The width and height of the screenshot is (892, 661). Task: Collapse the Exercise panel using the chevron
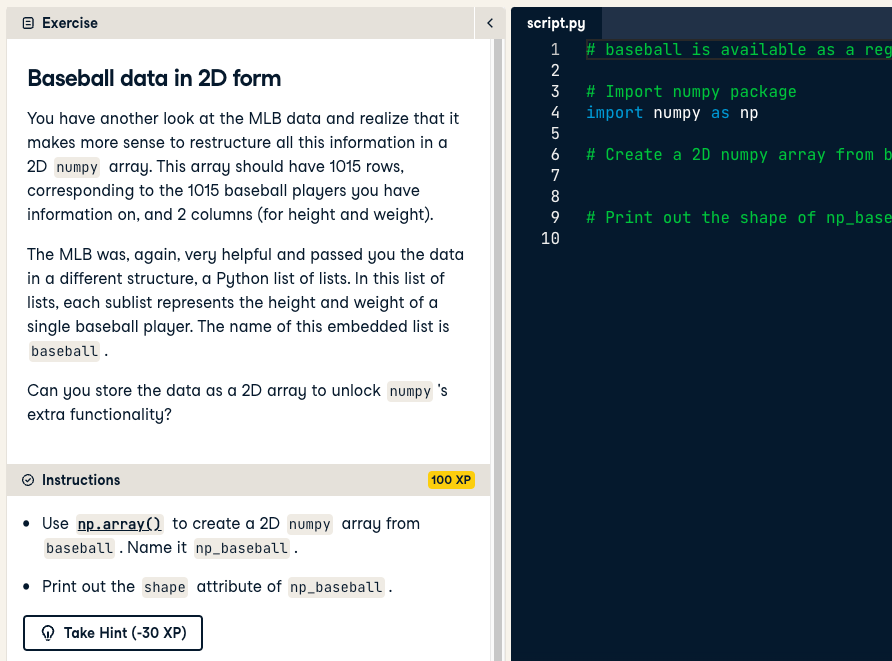coord(489,22)
